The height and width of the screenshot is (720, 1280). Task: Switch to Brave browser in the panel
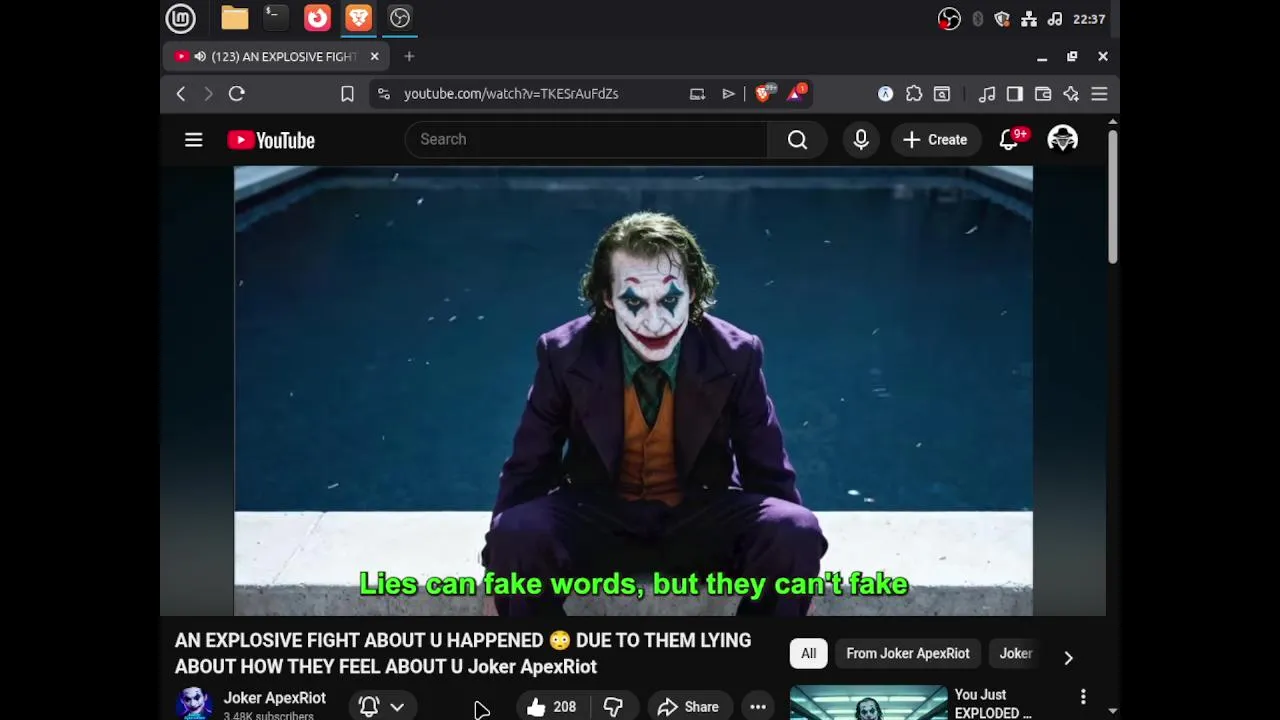click(x=358, y=18)
